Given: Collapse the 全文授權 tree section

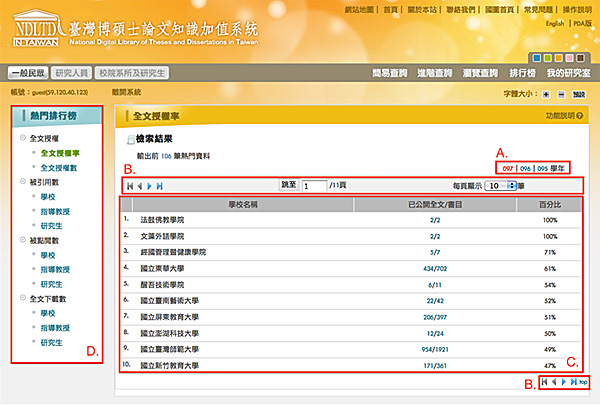Looking at the screenshot, I should click(x=22, y=138).
